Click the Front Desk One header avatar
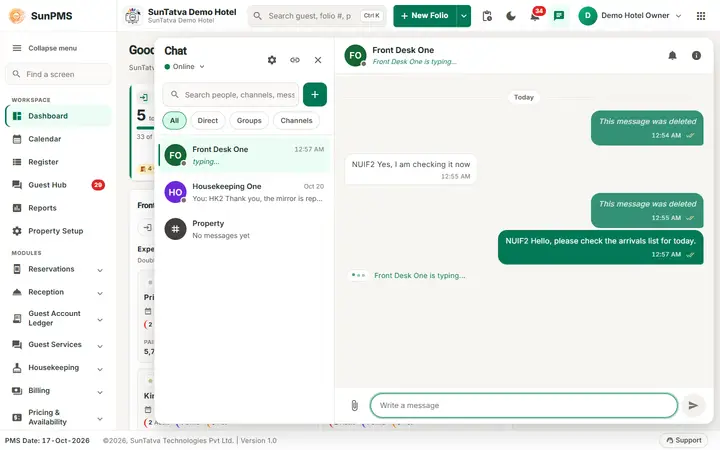Screen dimensions: 720x450 [355, 56]
